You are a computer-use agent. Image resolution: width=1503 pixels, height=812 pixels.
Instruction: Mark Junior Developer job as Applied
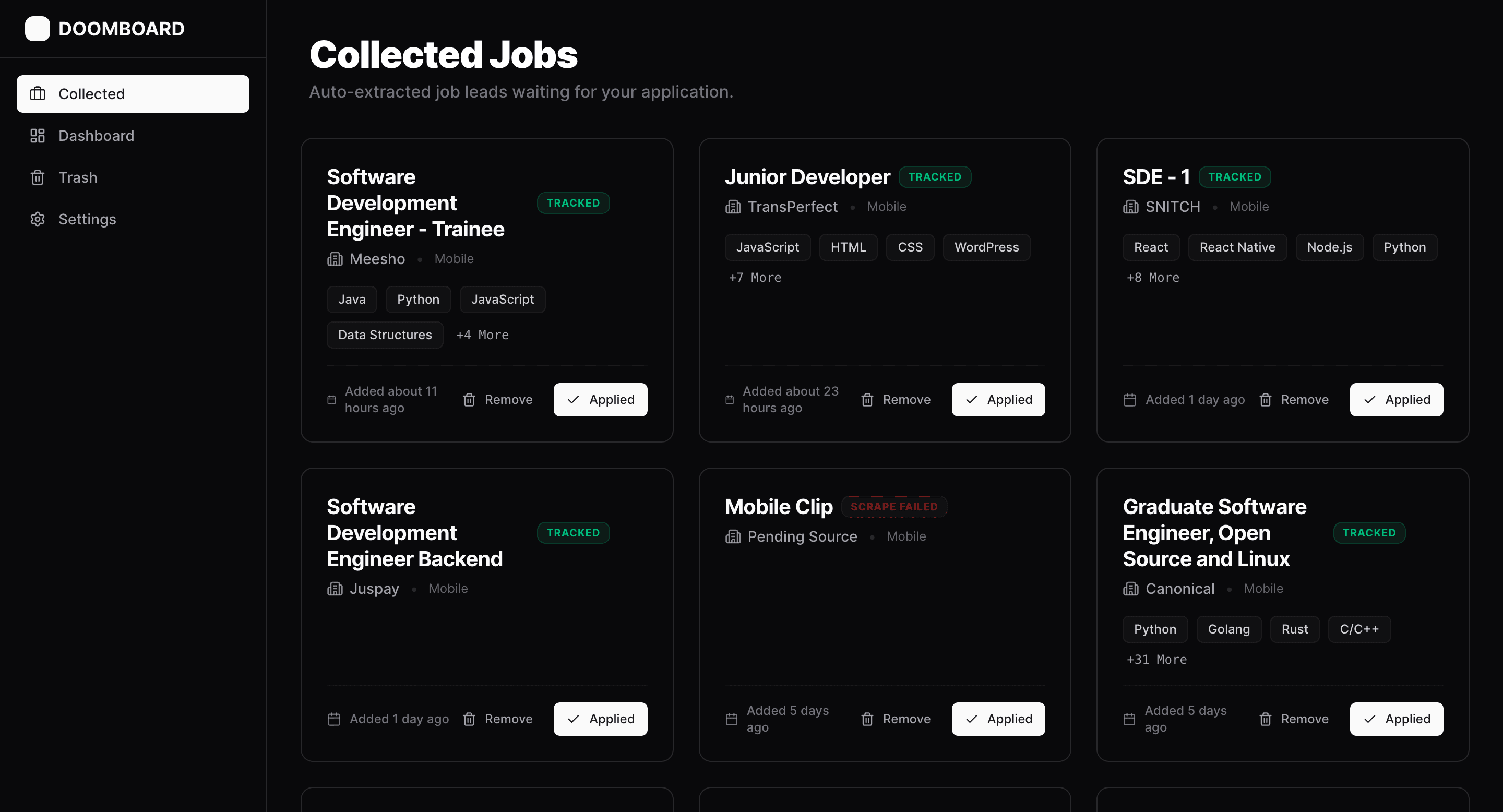tap(998, 400)
